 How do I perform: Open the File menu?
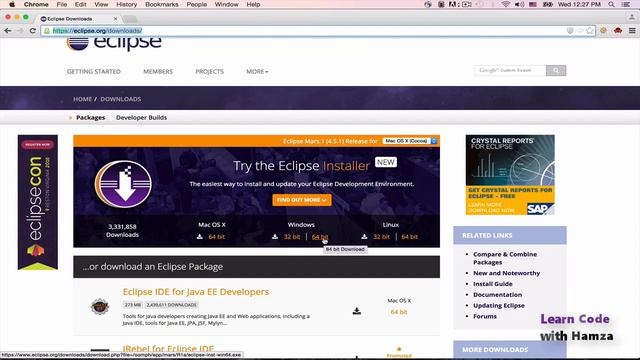tap(62, 4)
